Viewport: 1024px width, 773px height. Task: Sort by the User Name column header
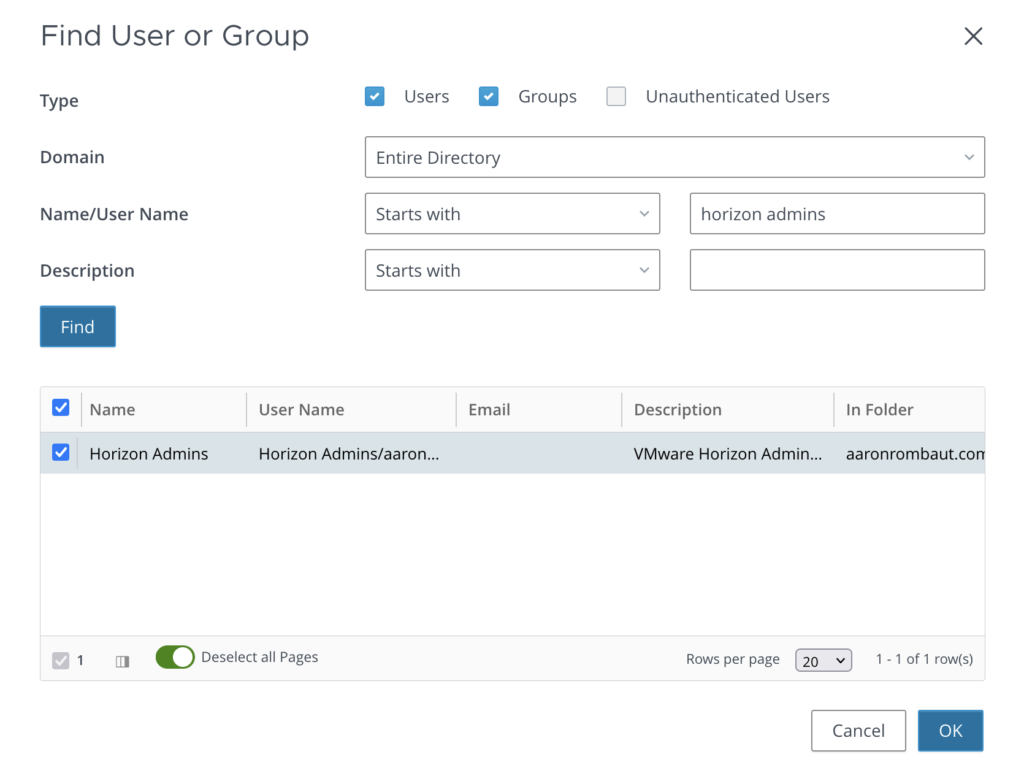[301, 410]
